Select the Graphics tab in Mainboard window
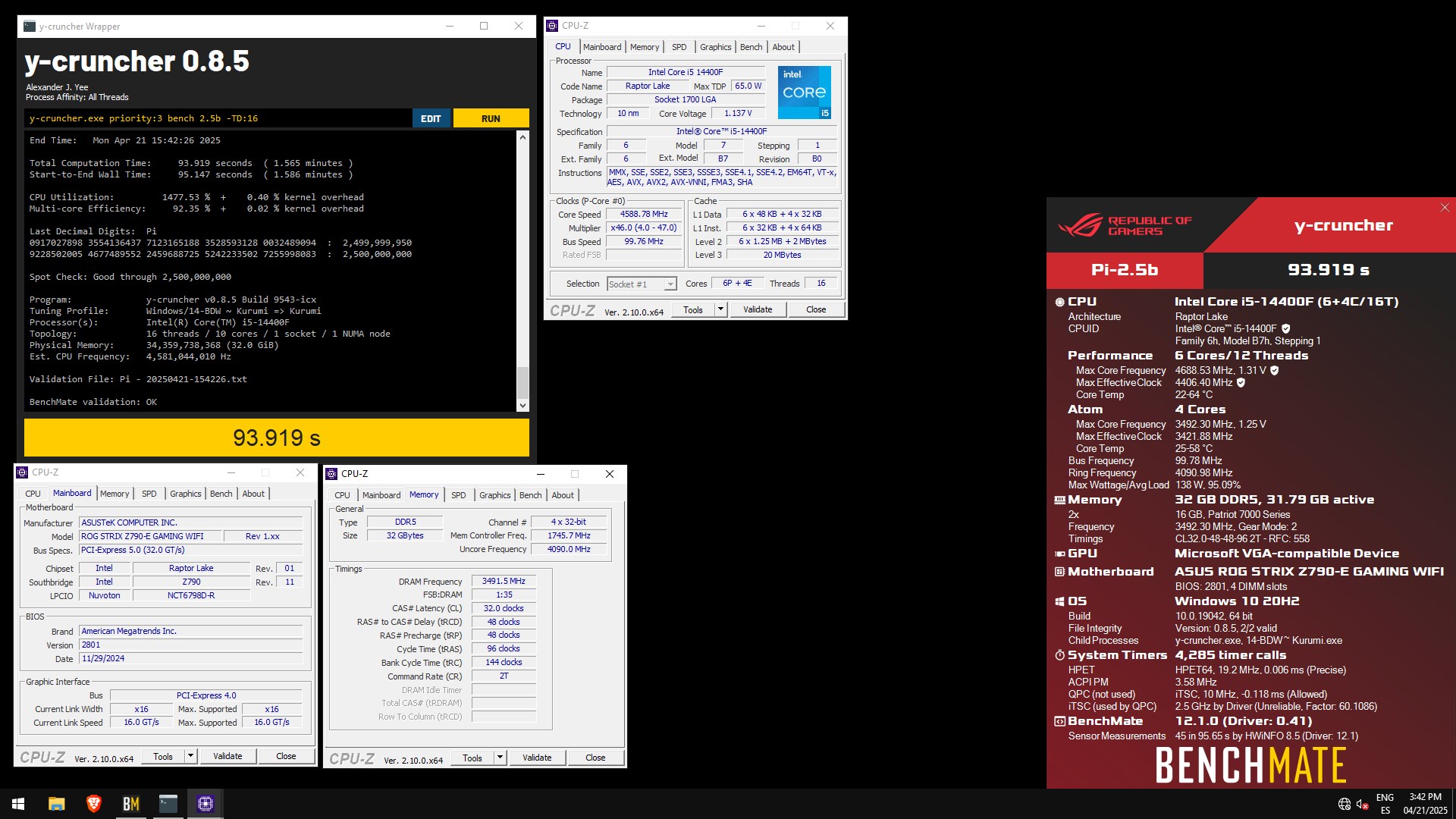The width and height of the screenshot is (1456, 819). click(x=186, y=494)
